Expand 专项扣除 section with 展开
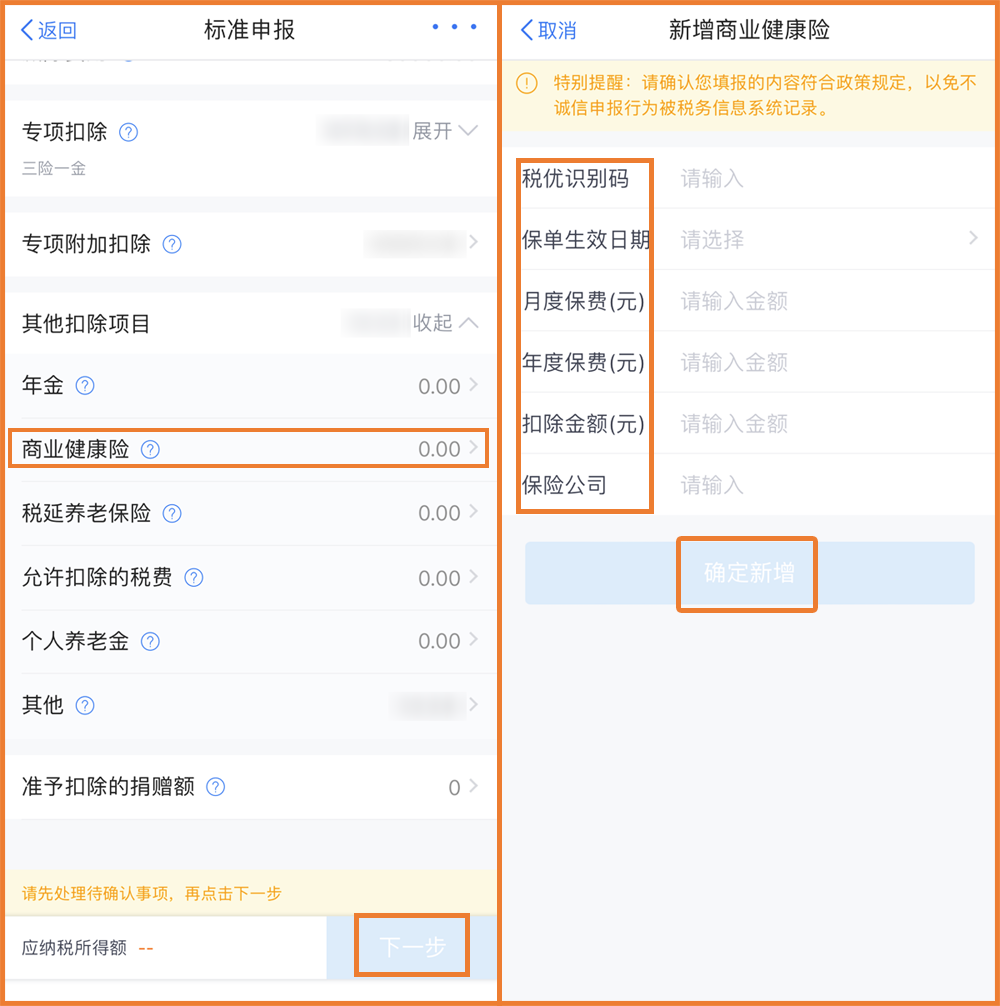 point(445,131)
